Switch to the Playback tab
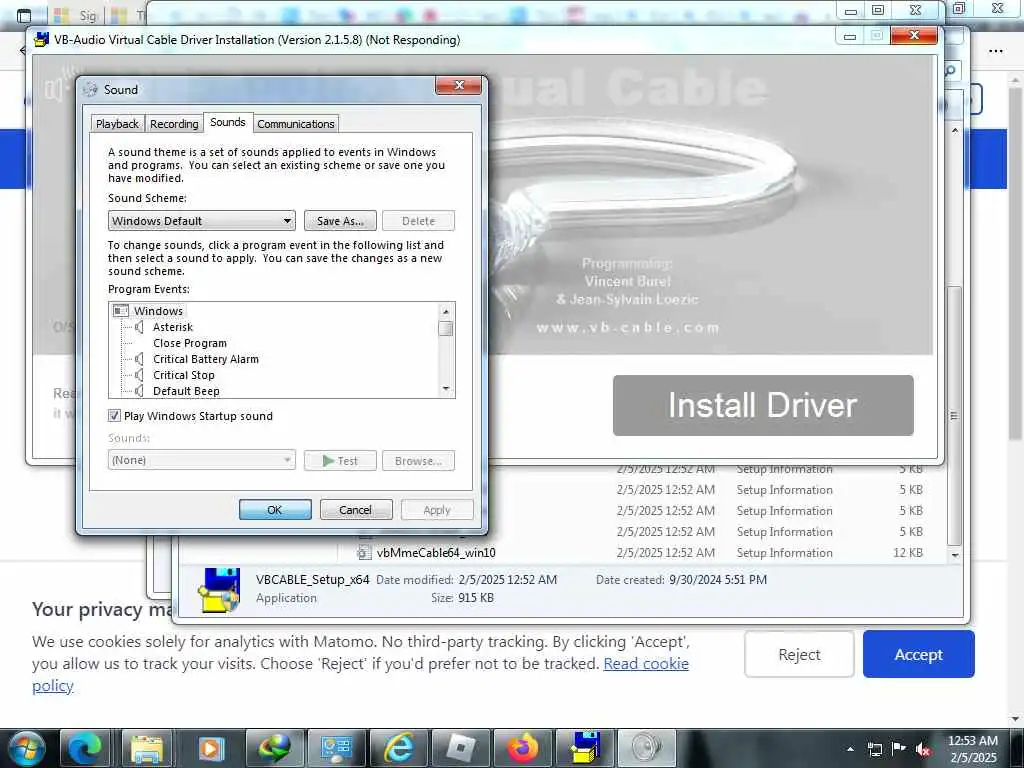The height and width of the screenshot is (768, 1024). coord(117,123)
